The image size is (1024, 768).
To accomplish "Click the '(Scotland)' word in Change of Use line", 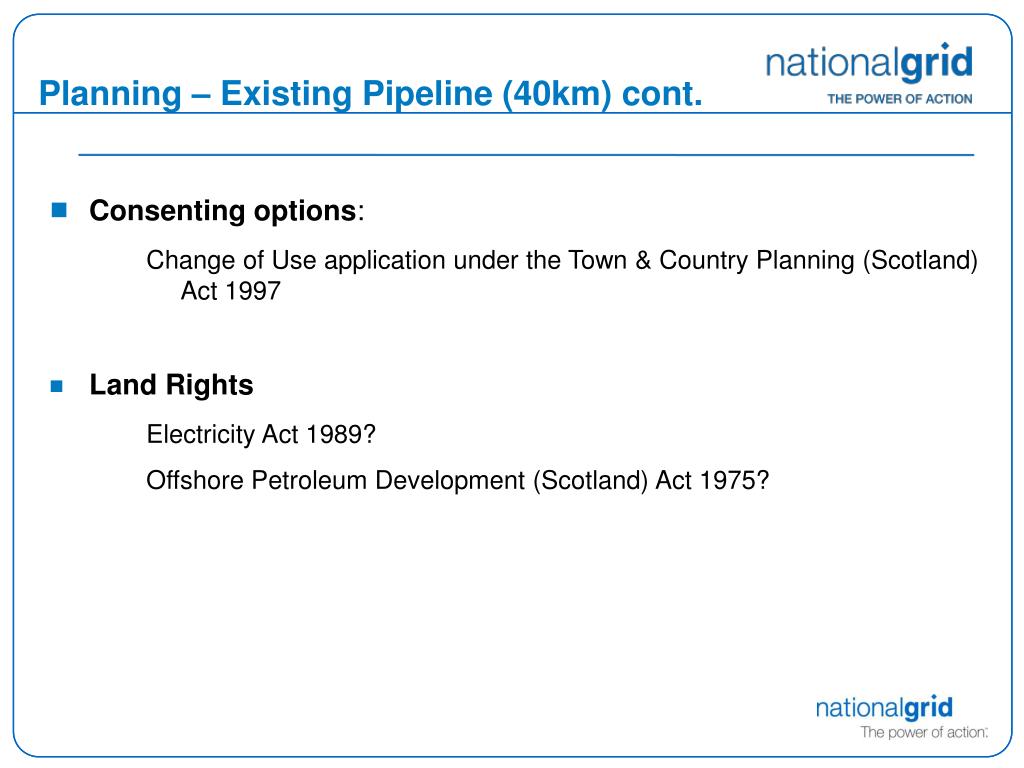I will (x=920, y=260).
